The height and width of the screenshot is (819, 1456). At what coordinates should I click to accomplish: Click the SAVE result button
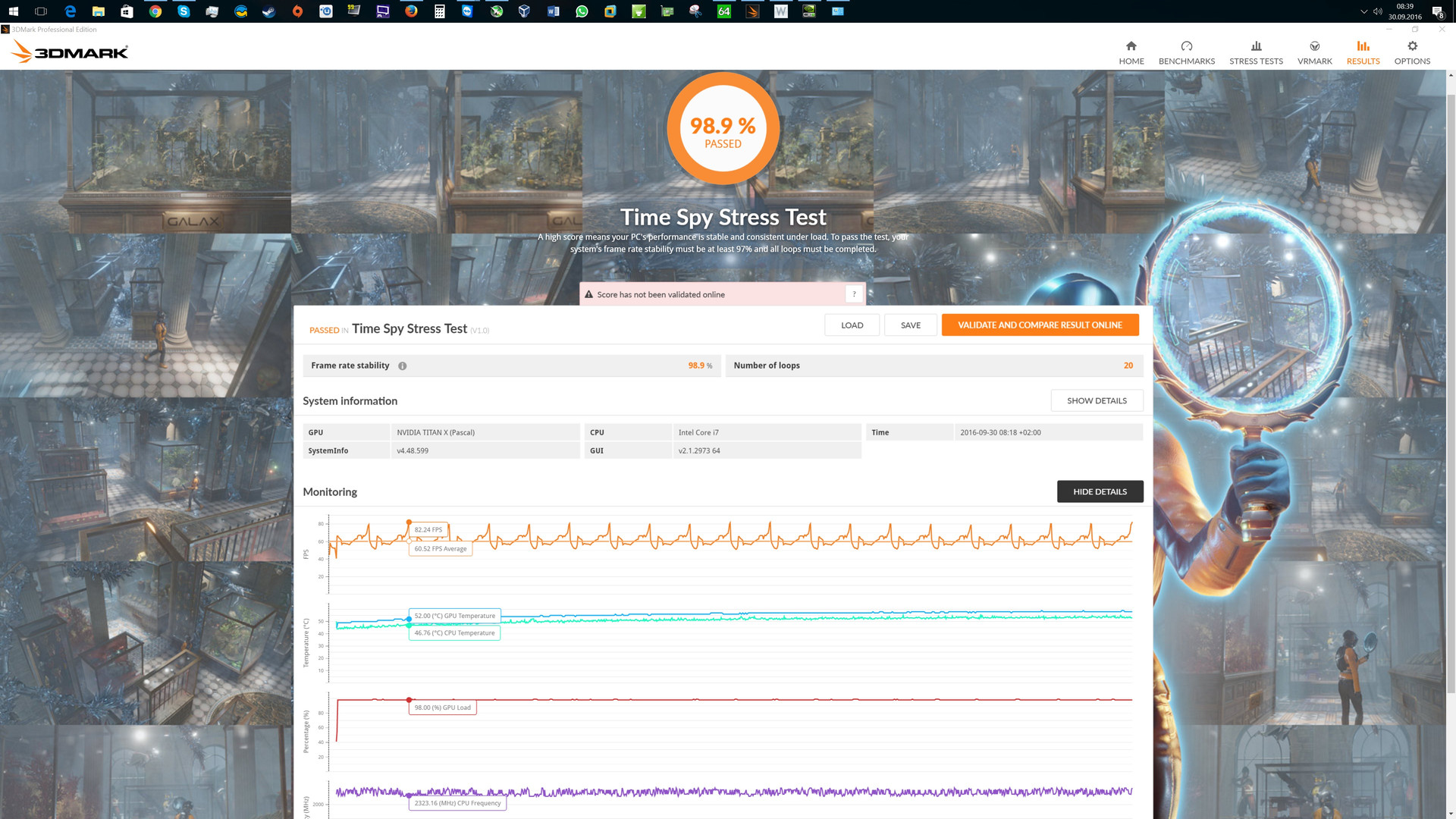[x=910, y=325]
